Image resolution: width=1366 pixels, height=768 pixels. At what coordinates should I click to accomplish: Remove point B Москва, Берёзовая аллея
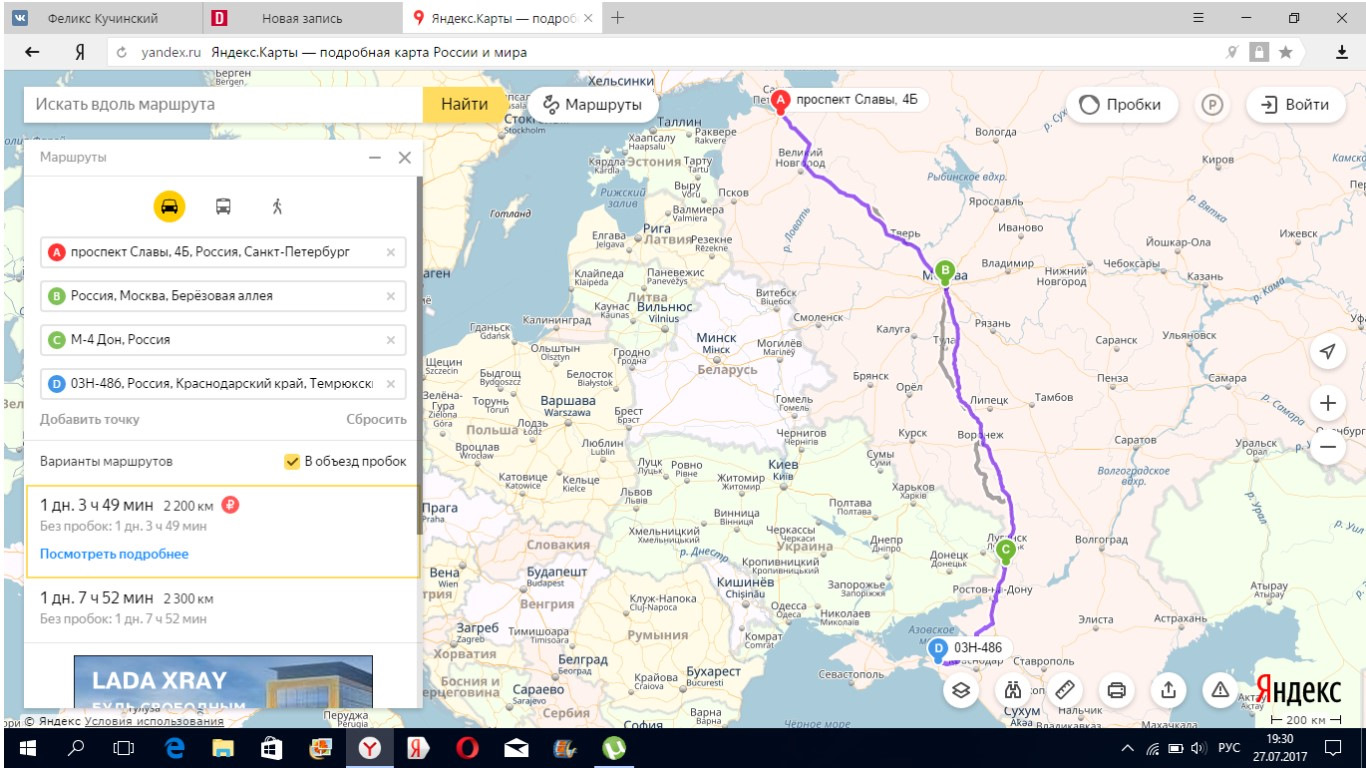[391, 296]
